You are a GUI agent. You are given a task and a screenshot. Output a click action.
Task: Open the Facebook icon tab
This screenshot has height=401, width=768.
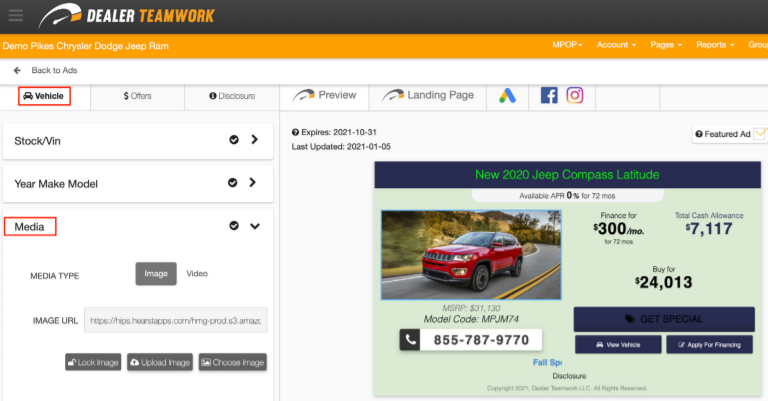[548, 96]
